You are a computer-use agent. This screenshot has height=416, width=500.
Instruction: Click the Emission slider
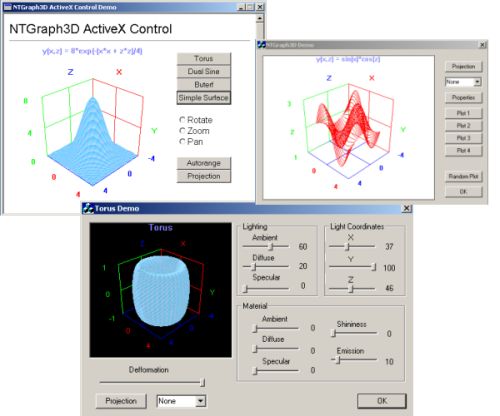(x=354, y=360)
